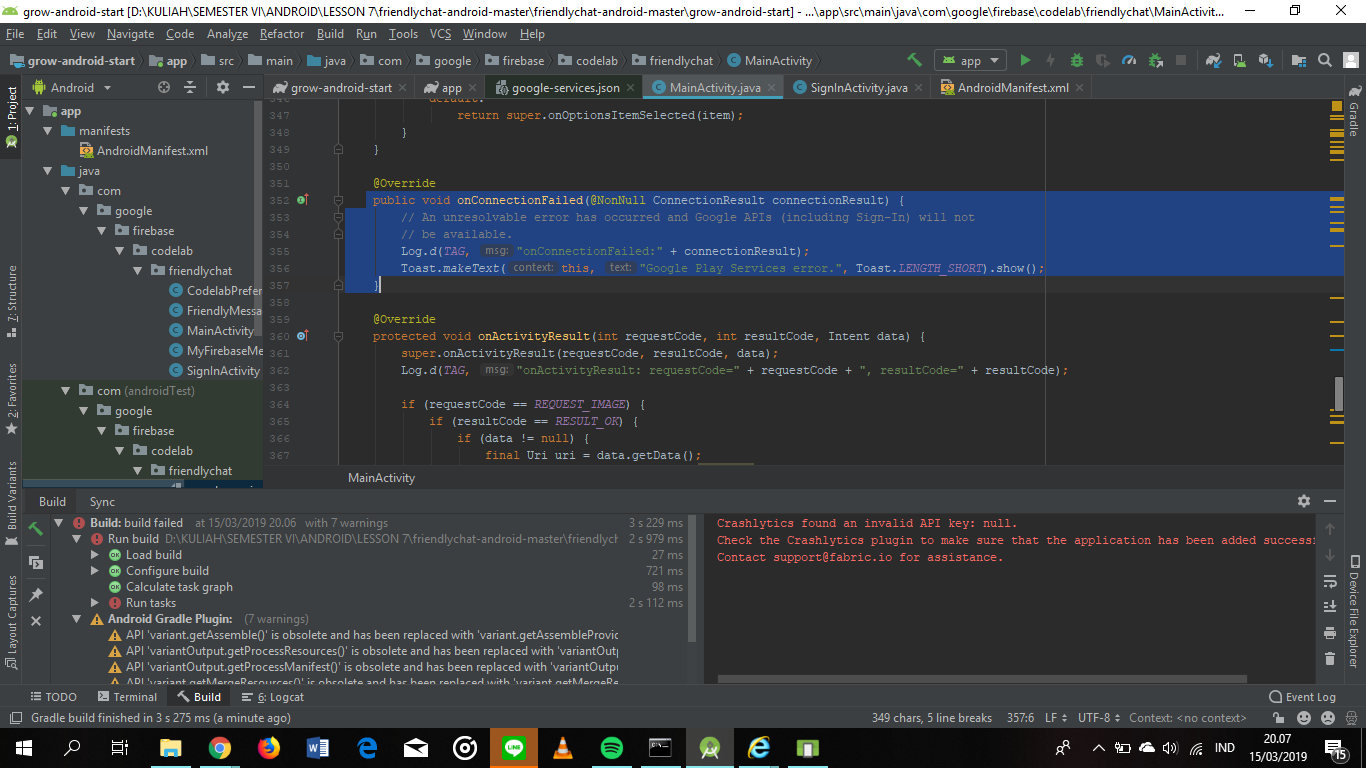Click LF line separator in status bar
Screen dimensions: 1366x768
(x=1054, y=718)
